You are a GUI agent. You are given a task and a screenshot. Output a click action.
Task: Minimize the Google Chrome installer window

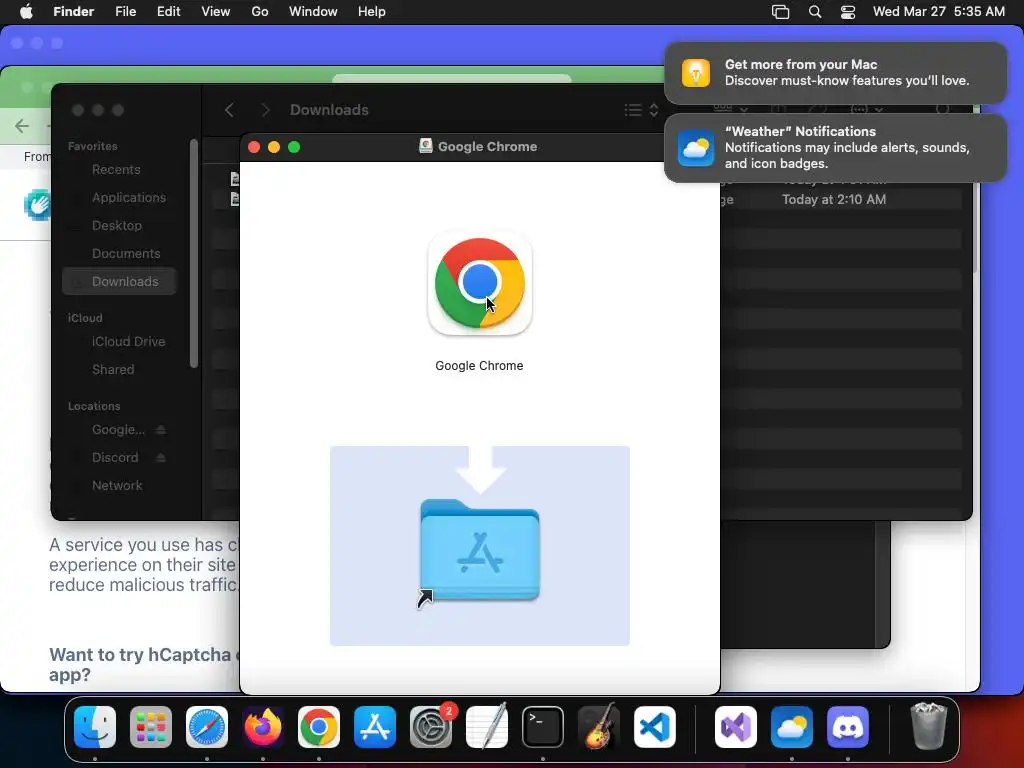pyautogui.click(x=274, y=147)
